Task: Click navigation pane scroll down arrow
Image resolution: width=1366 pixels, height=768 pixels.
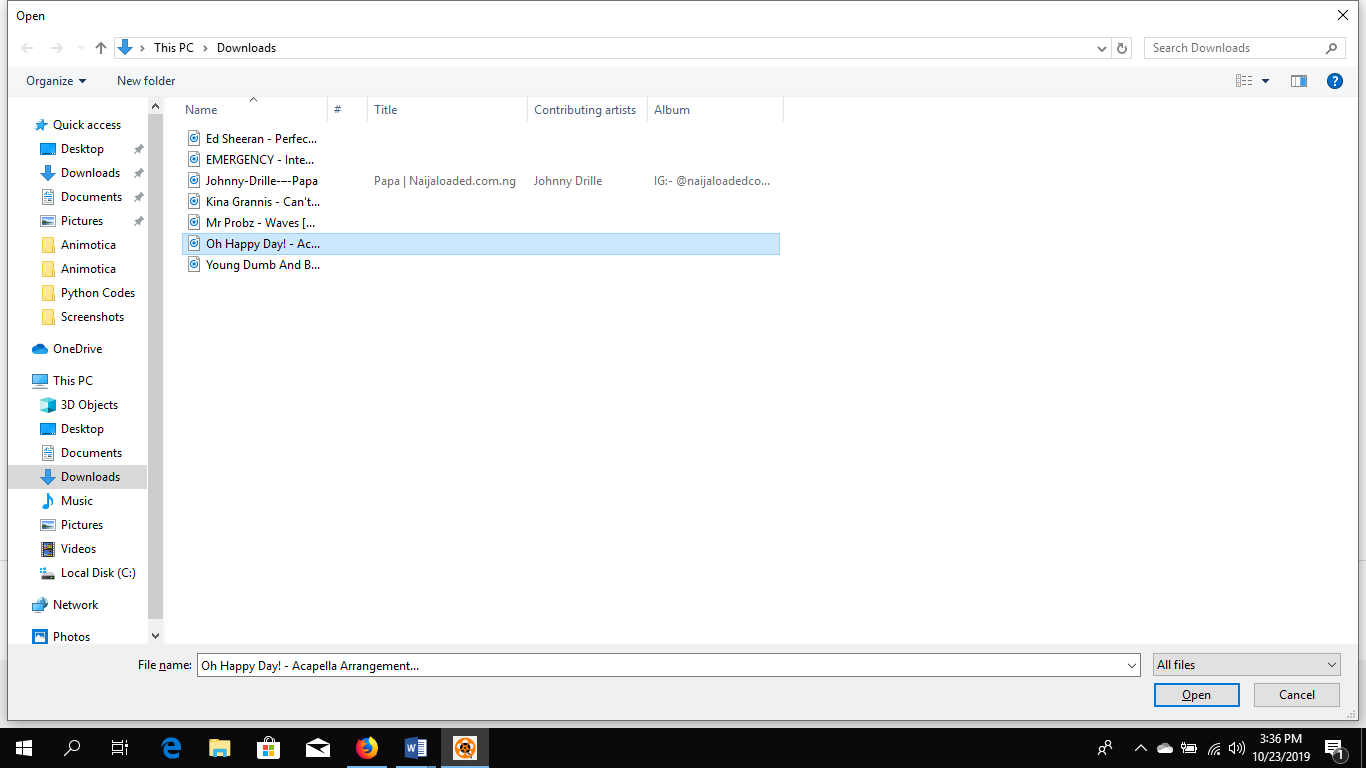Action: [x=155, y=635]
